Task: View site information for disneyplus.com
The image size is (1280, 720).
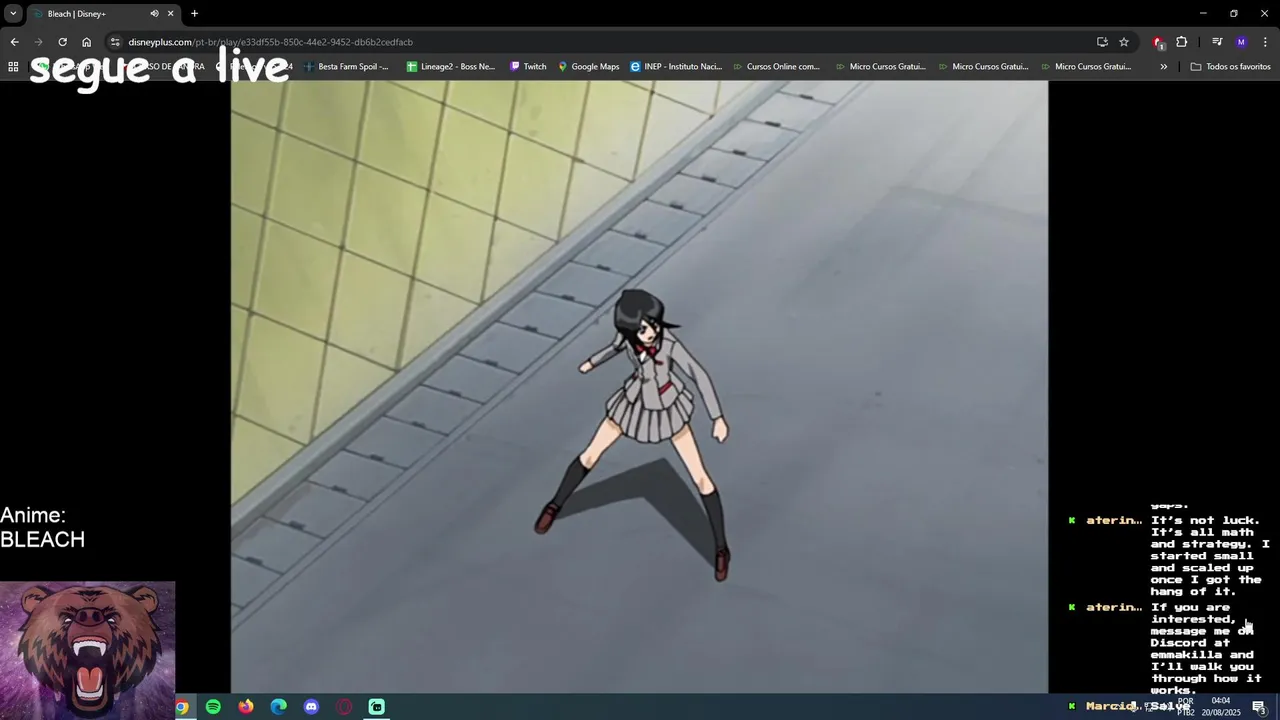Action: [115, 42]
